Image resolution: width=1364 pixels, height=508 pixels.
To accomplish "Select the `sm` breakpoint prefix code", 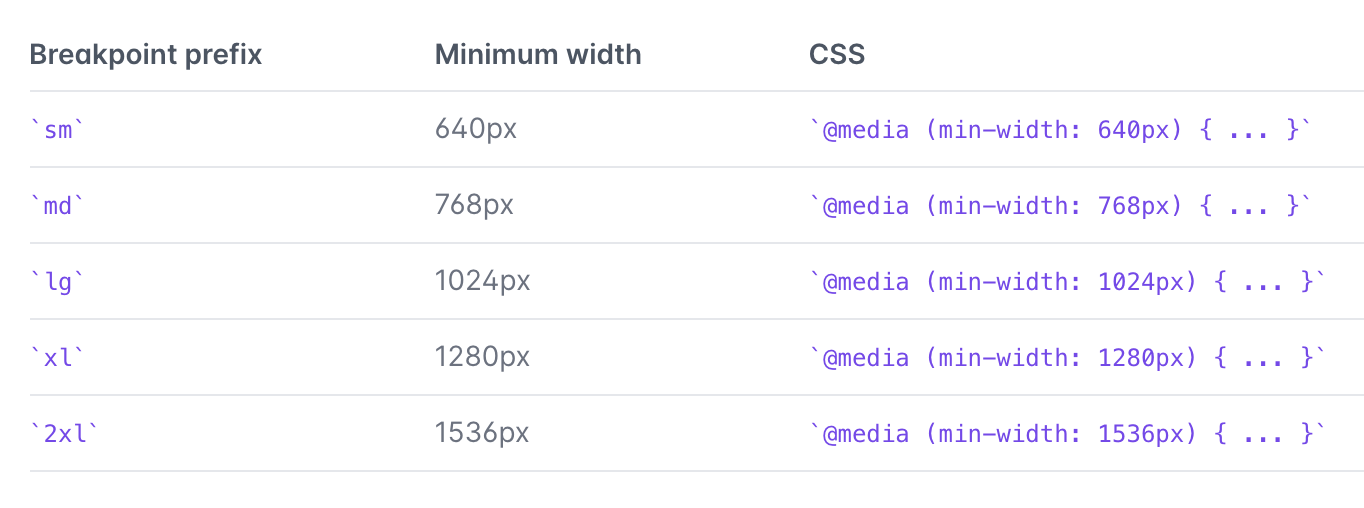I will point(59,130).
